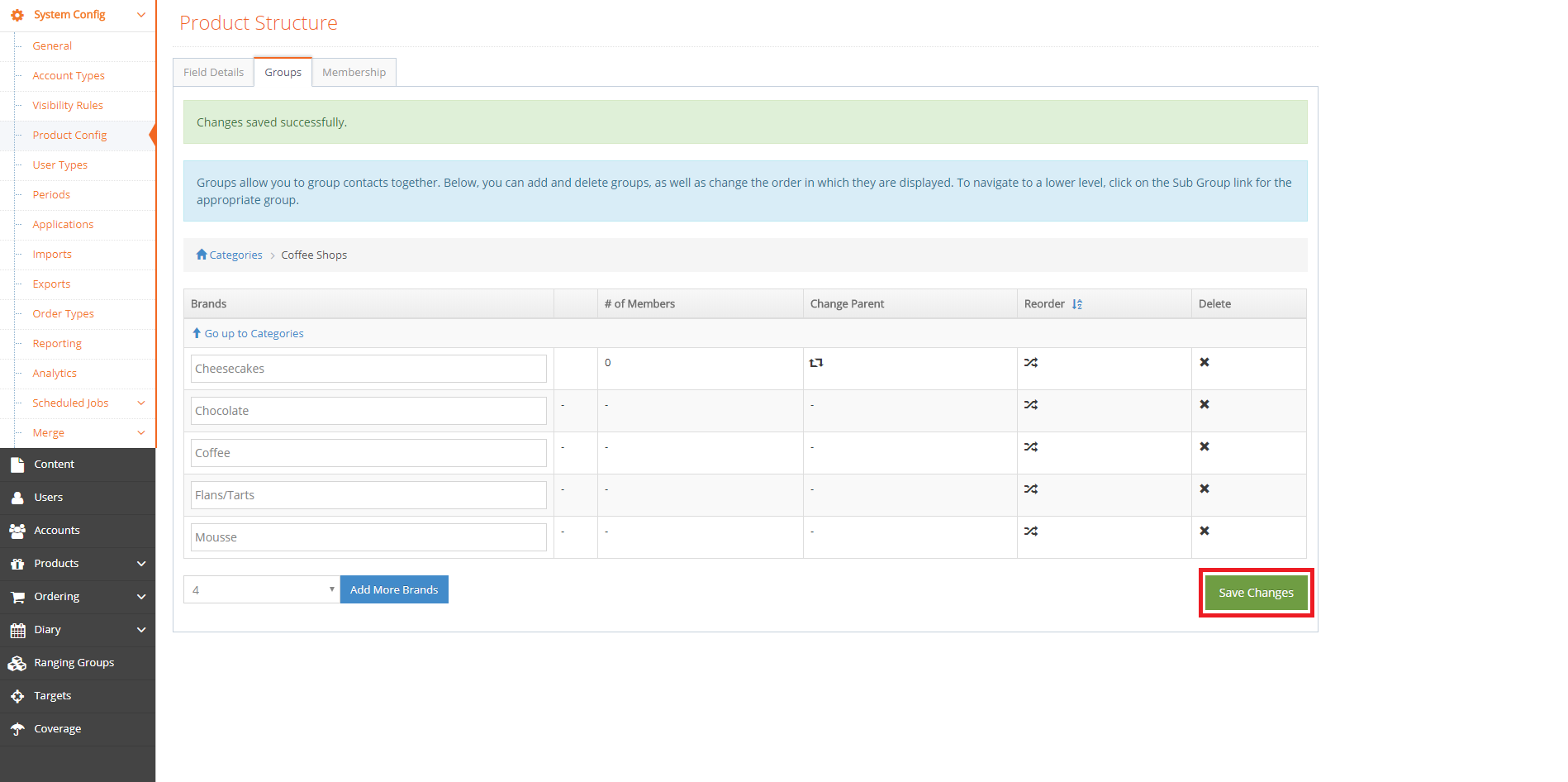Click the reorder icon for Mousse row
Viewport: 1568px width, 782px height.
click(x=1031, y=532)
